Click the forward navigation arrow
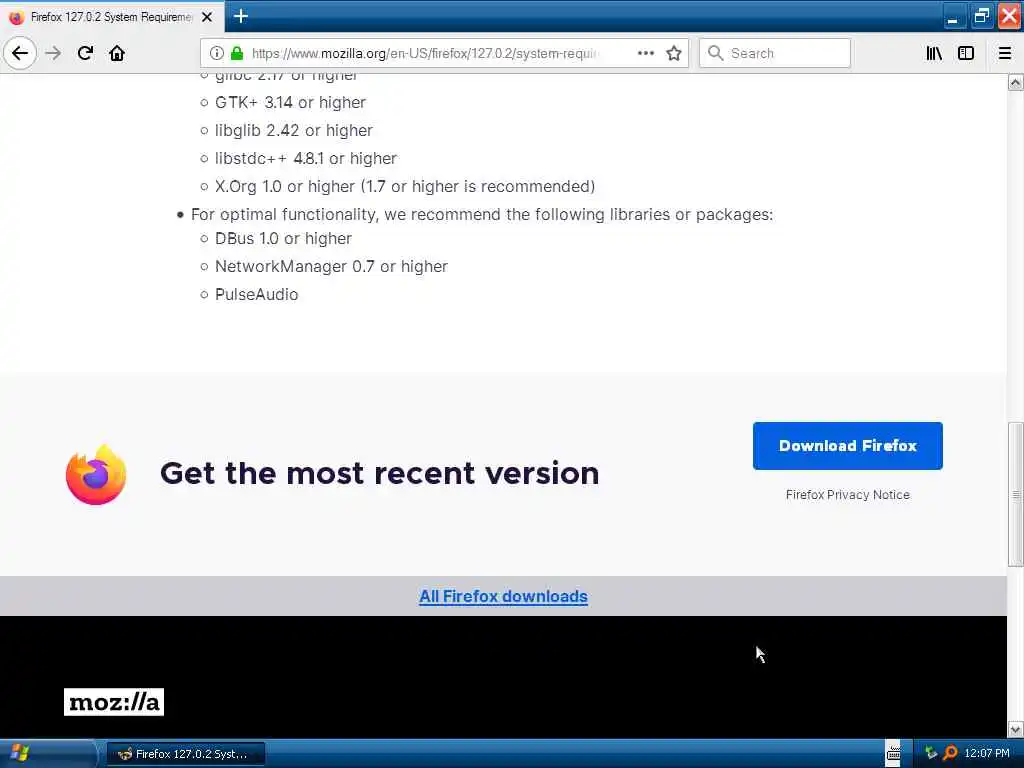The height and width of the screenshot is (768, 1024). click(x=53, y=53)
